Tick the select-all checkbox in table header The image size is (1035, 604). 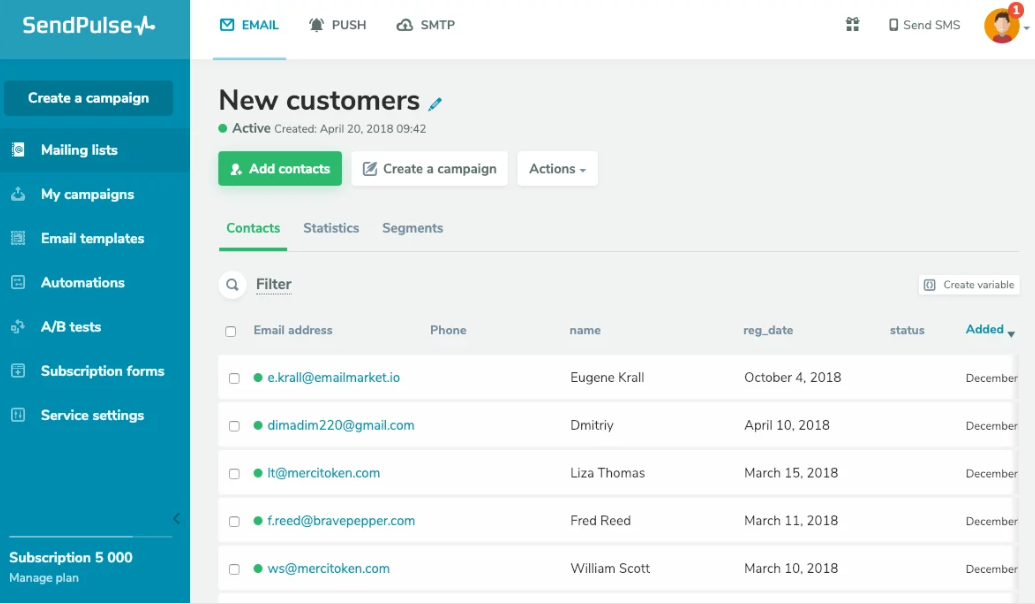pyautogui.click(x=231, y=331)
